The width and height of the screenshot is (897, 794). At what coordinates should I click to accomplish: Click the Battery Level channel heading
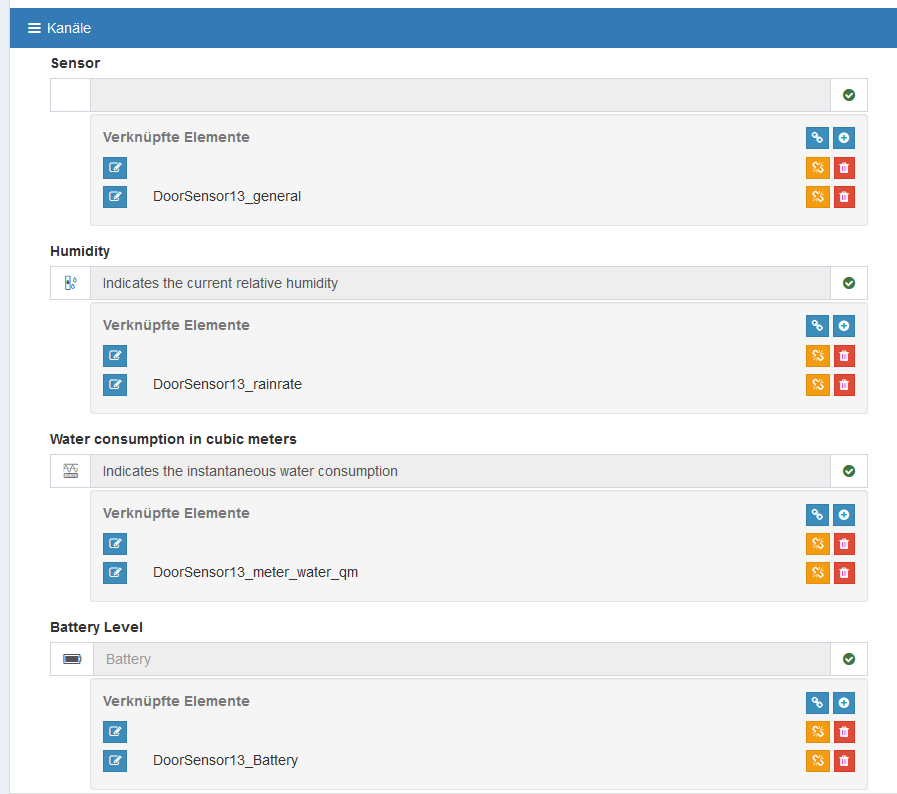coord(97,628)
